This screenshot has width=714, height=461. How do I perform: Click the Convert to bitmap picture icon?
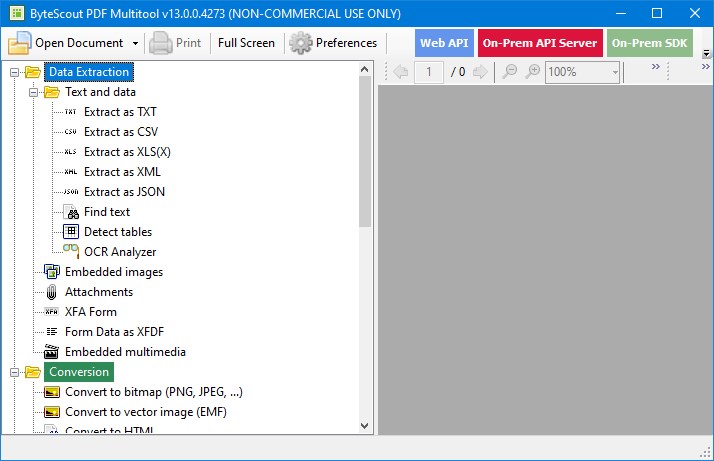(52, 392)
